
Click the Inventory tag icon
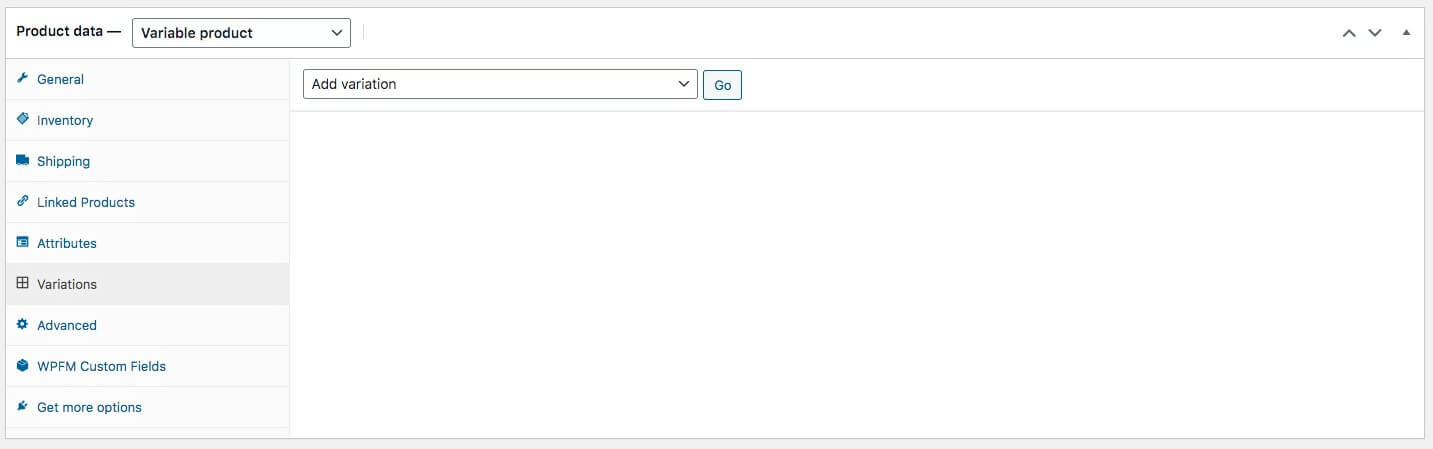pos(23,120)
